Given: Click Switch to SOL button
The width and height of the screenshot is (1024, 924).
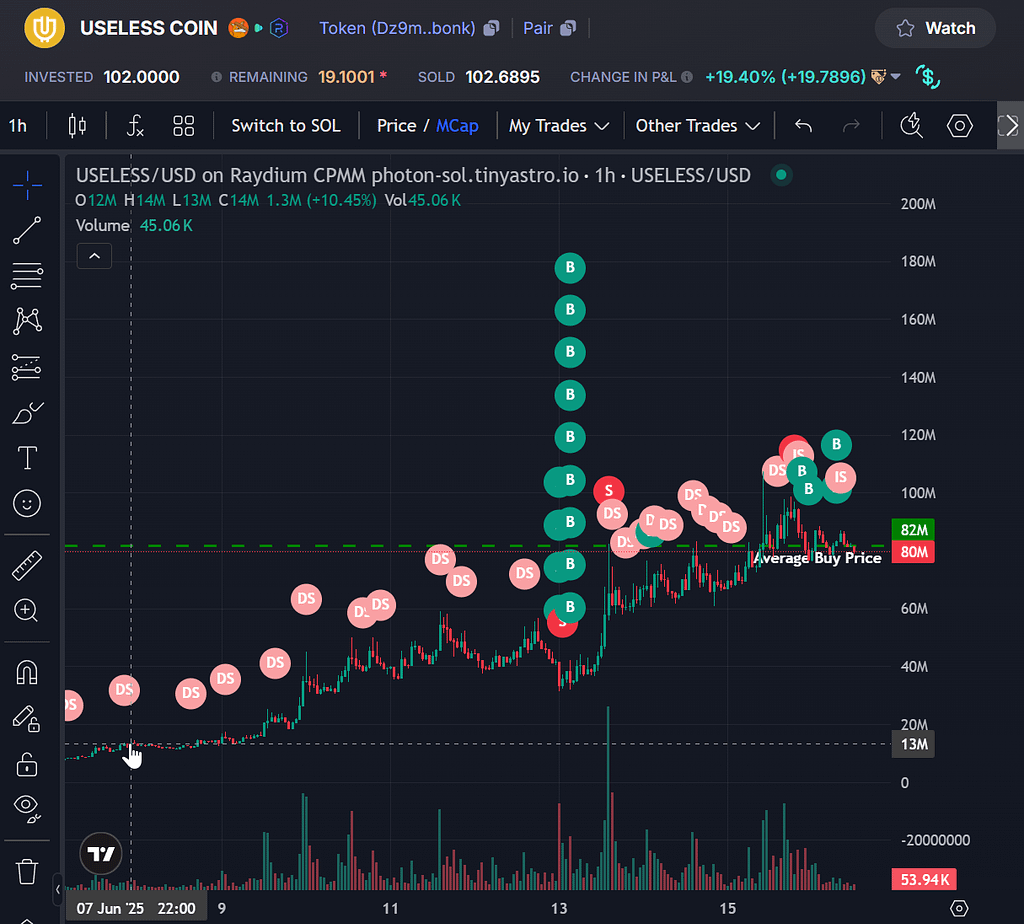Looking at the screenshot, I should pyautogui.click(x=286, y=126).
